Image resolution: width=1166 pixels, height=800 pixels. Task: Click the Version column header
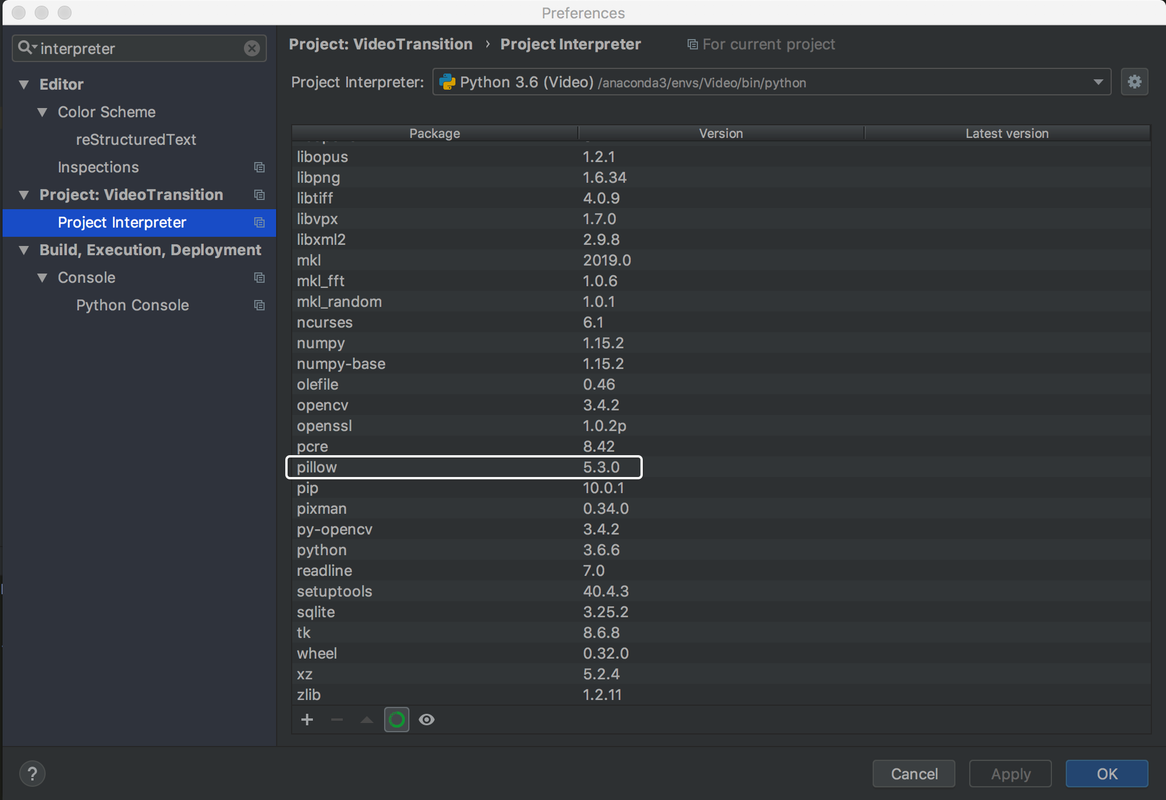pyautogui.click(x=721, y=133)
